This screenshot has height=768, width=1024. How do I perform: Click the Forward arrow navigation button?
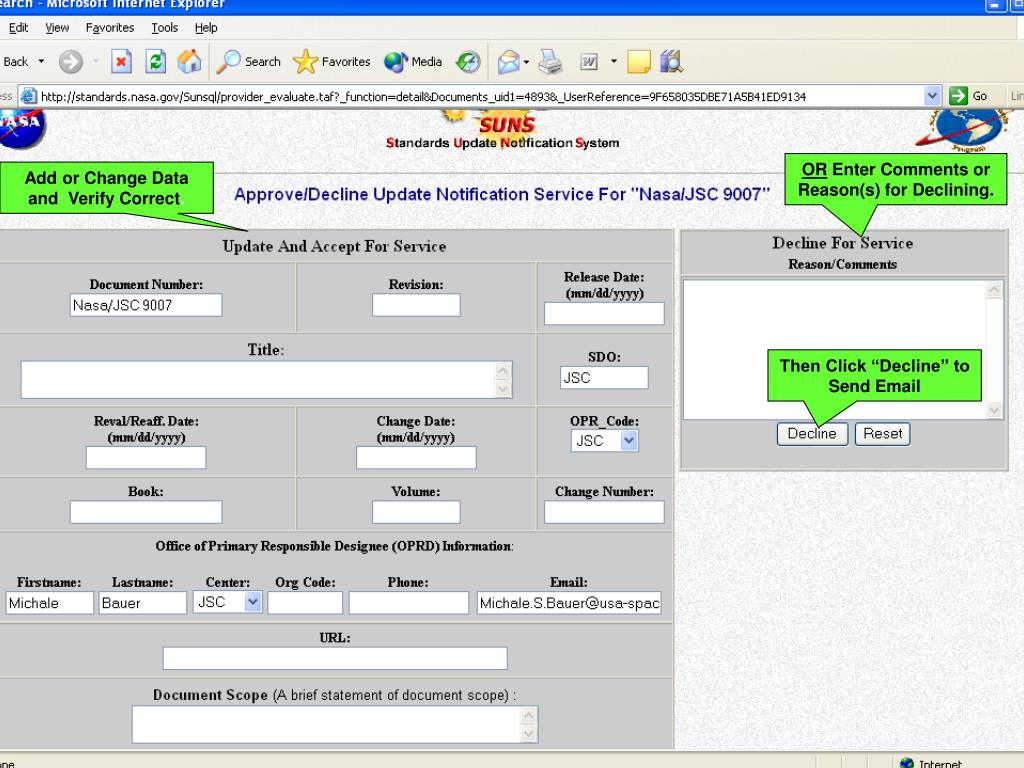(71, 62)
